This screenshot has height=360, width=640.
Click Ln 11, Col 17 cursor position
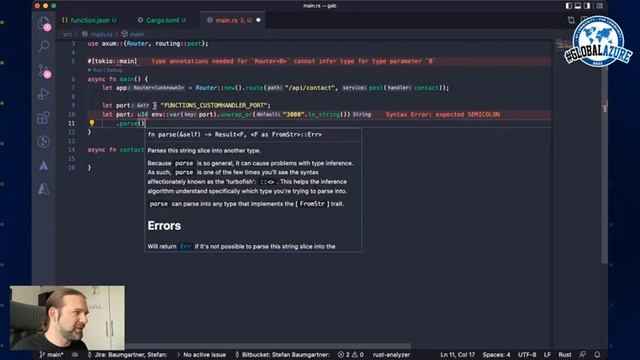click(457, 355)
